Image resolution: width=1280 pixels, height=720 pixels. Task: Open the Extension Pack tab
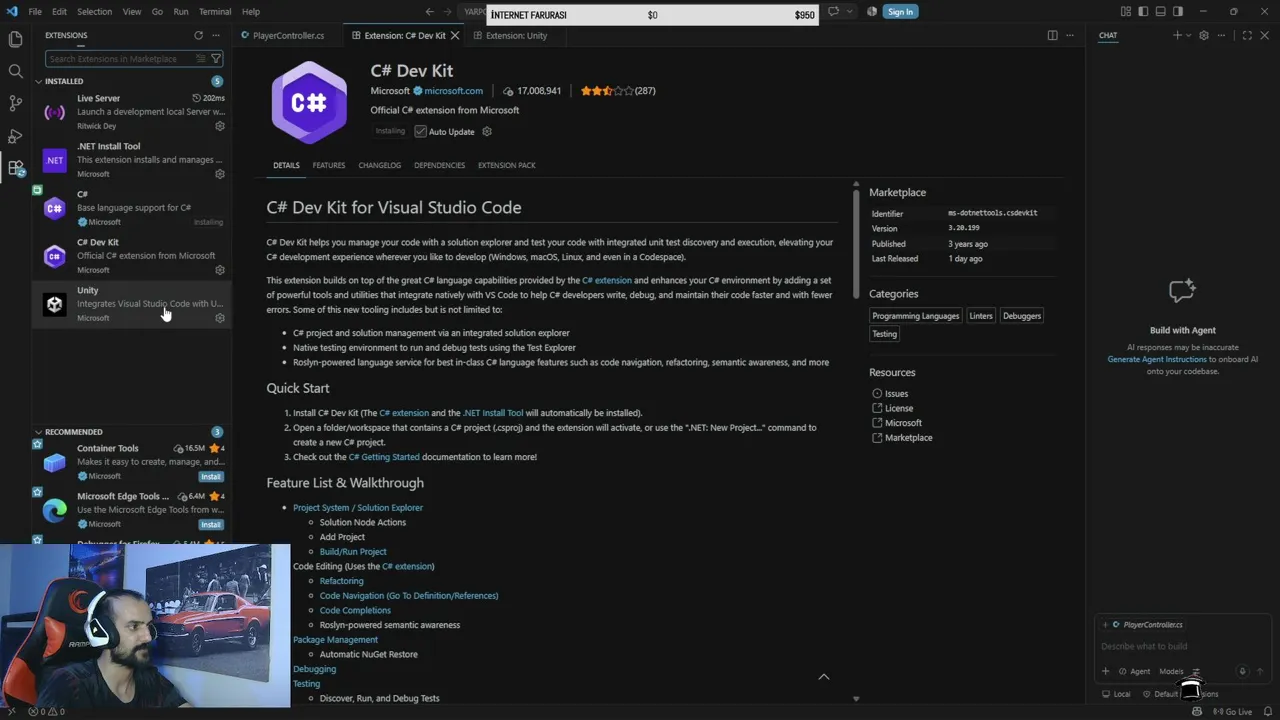507,165
